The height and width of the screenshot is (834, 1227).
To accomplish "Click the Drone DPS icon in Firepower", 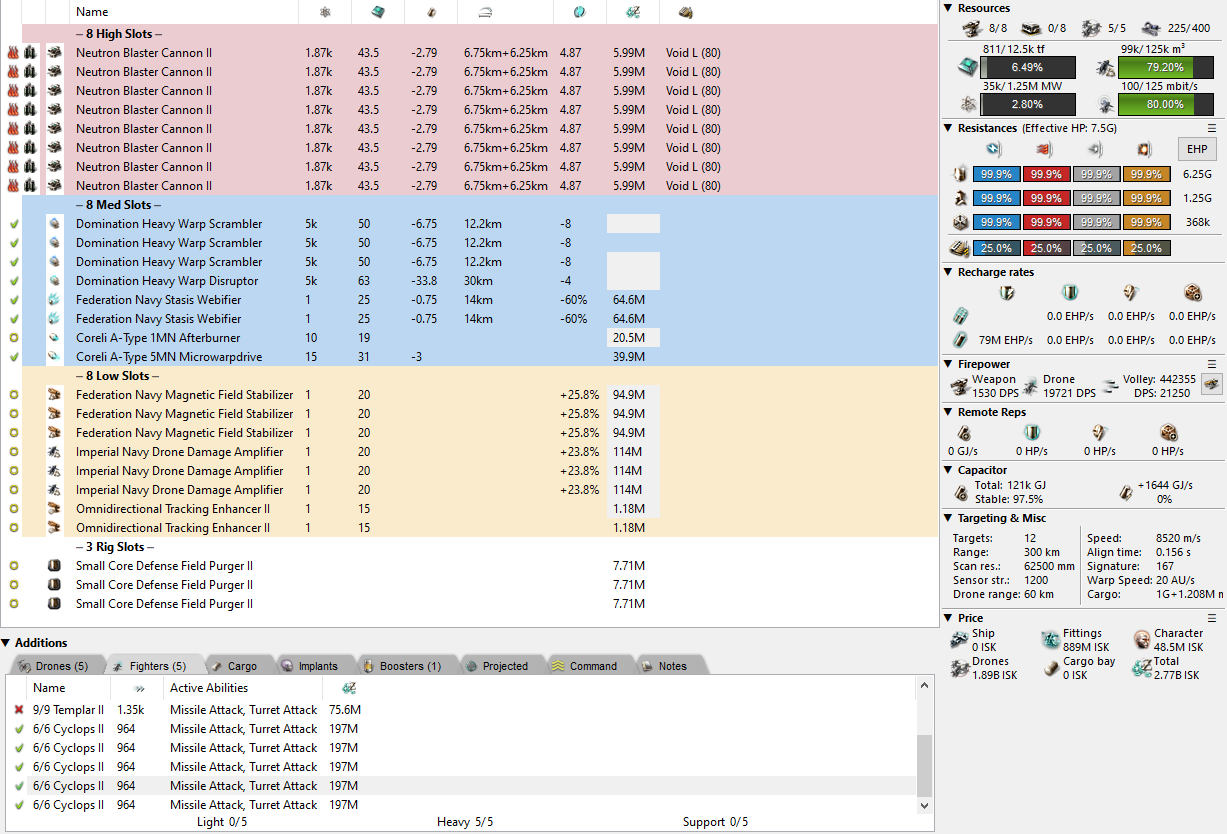I will [x=1029, y=386].
